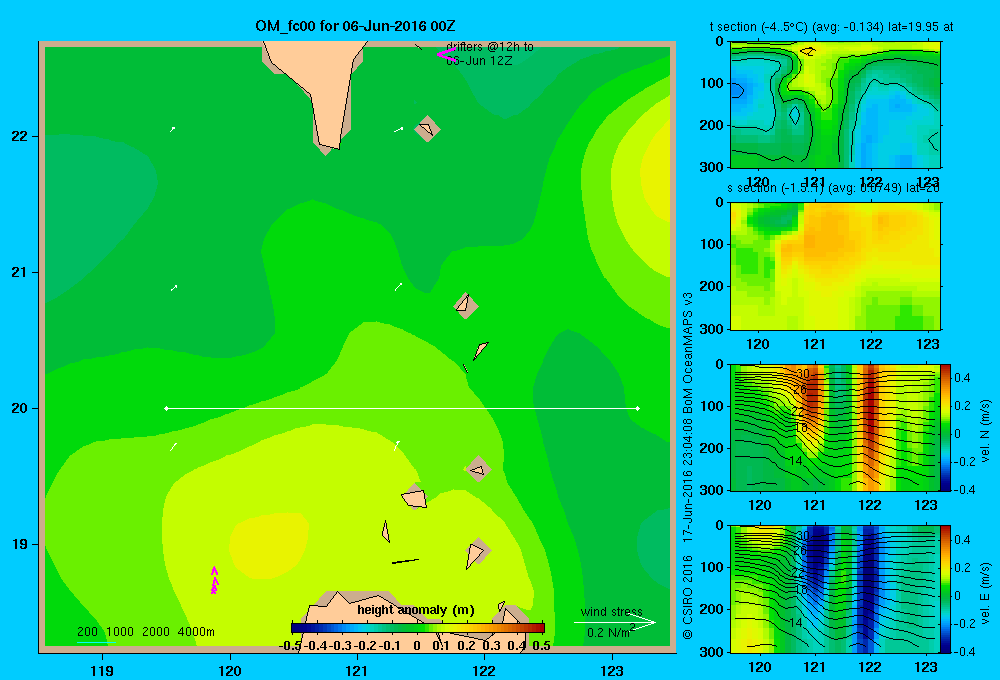Click the white wind arrow near 121.3°E 19.7°N

tap(397, 445)
